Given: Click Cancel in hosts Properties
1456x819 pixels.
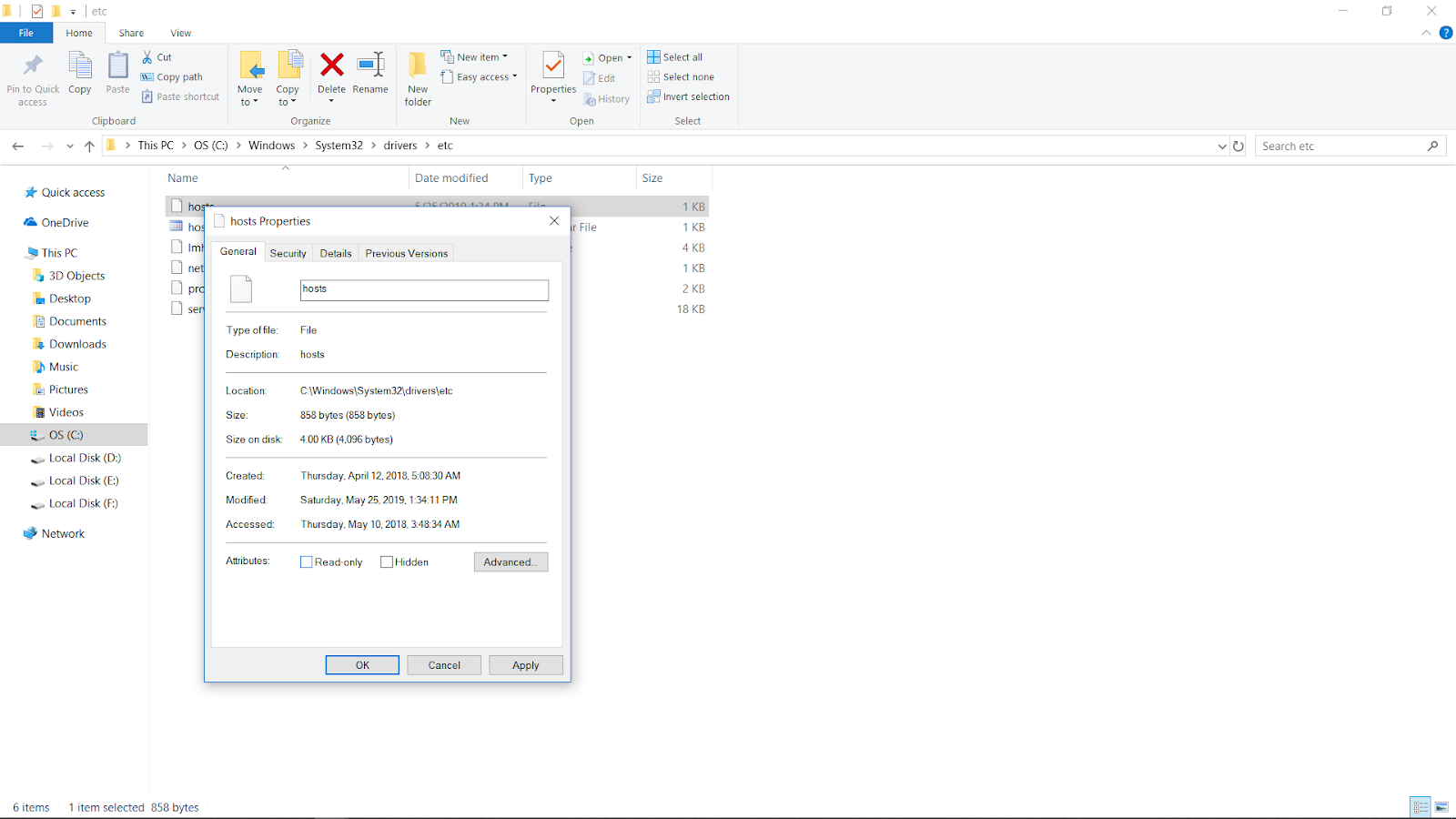Looking at the screenshot, I should [x=444, y=665].
